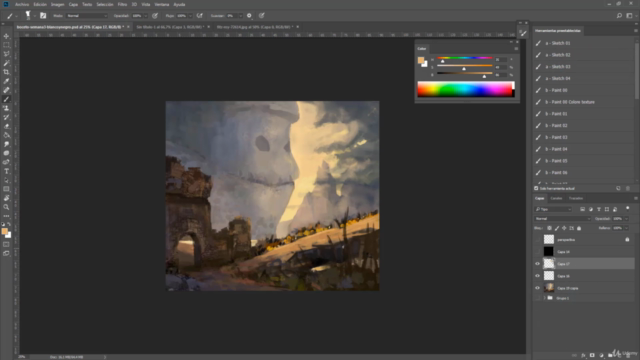The height and width of the screenshot is (360, 640).
Task: Pick a color from the spectrum ramp
Action: 465,89
